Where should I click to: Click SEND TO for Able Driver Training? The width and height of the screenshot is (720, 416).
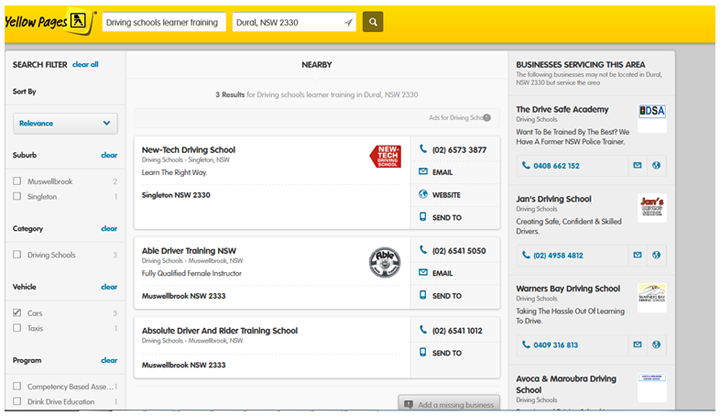446,296
